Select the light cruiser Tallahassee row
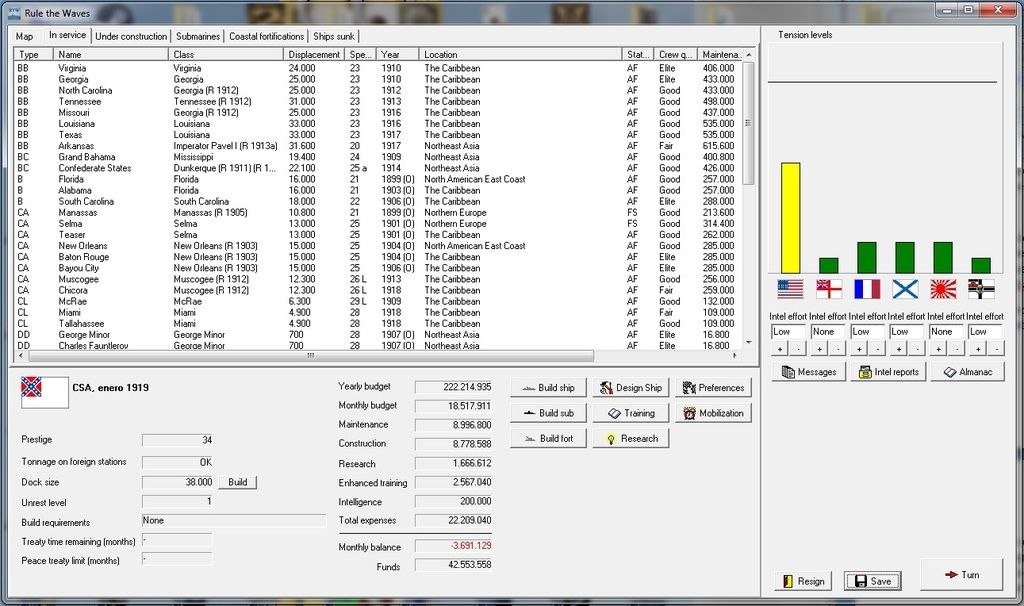Screen dimensions: 1024x606 (377, 323)
